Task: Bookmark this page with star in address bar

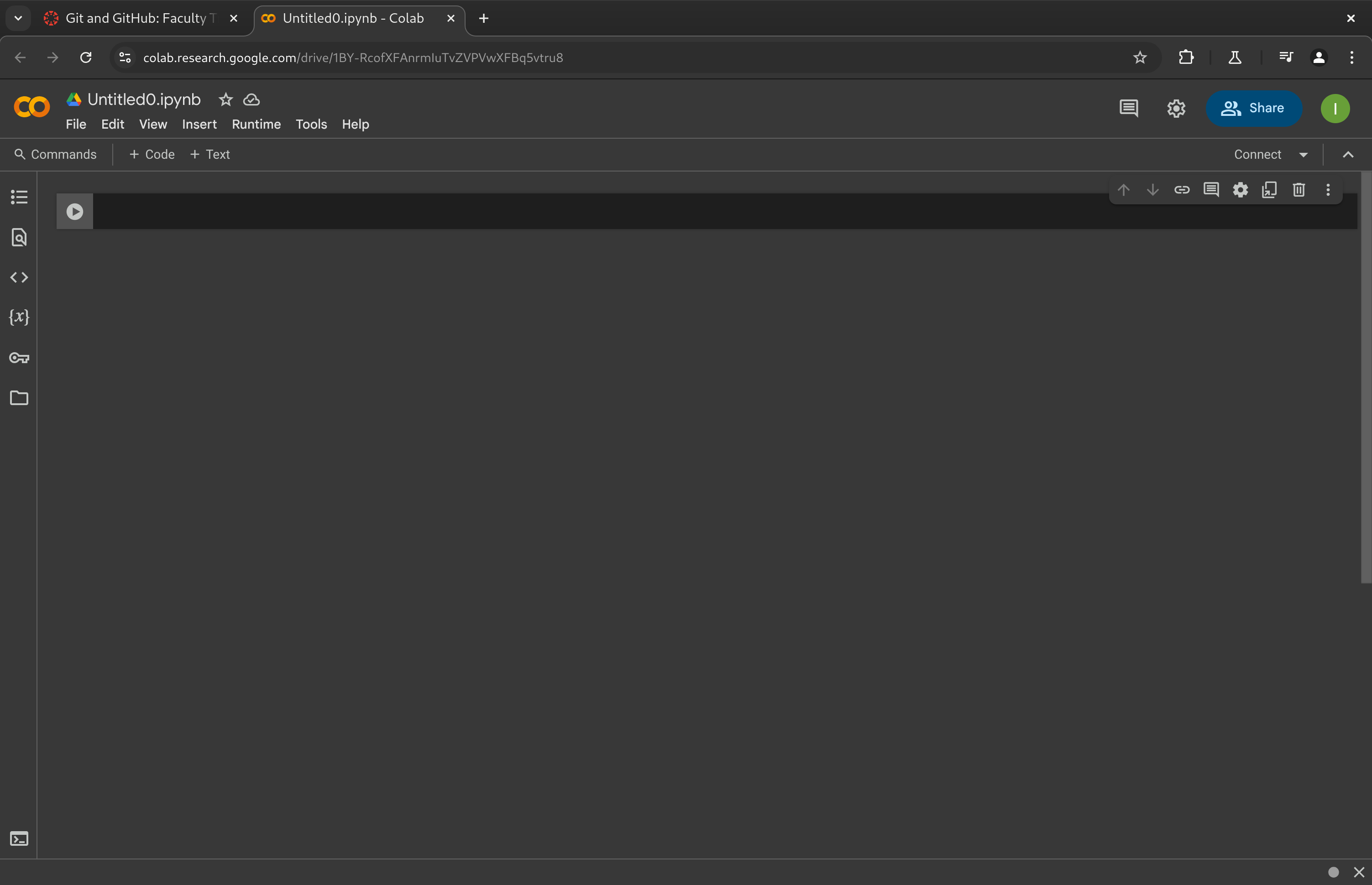Action: click(1140, 57)
